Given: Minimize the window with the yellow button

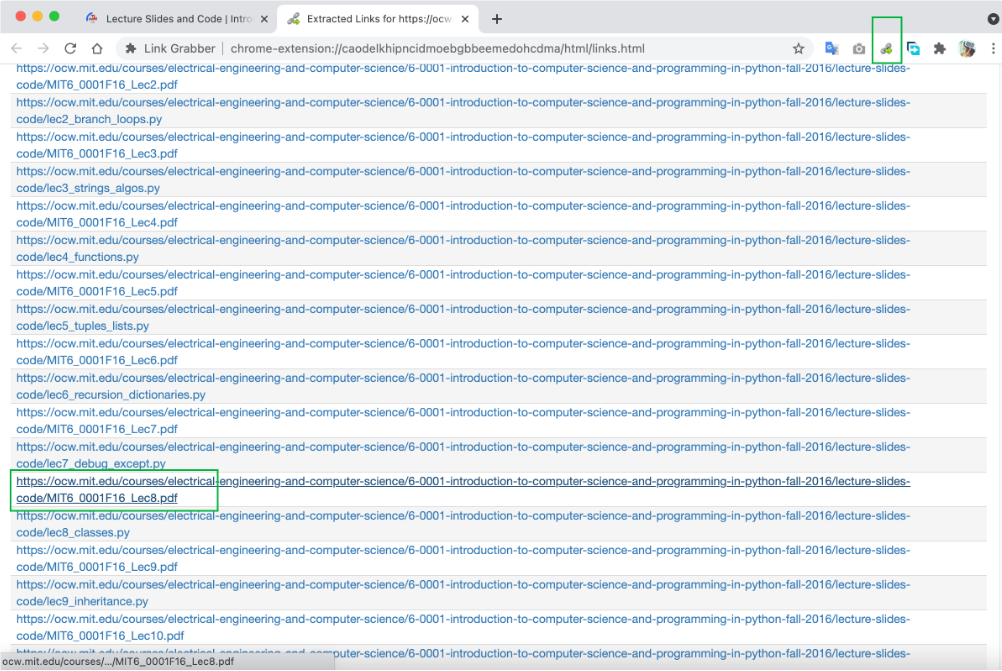Looking at the screenshot, I should 37,17.
